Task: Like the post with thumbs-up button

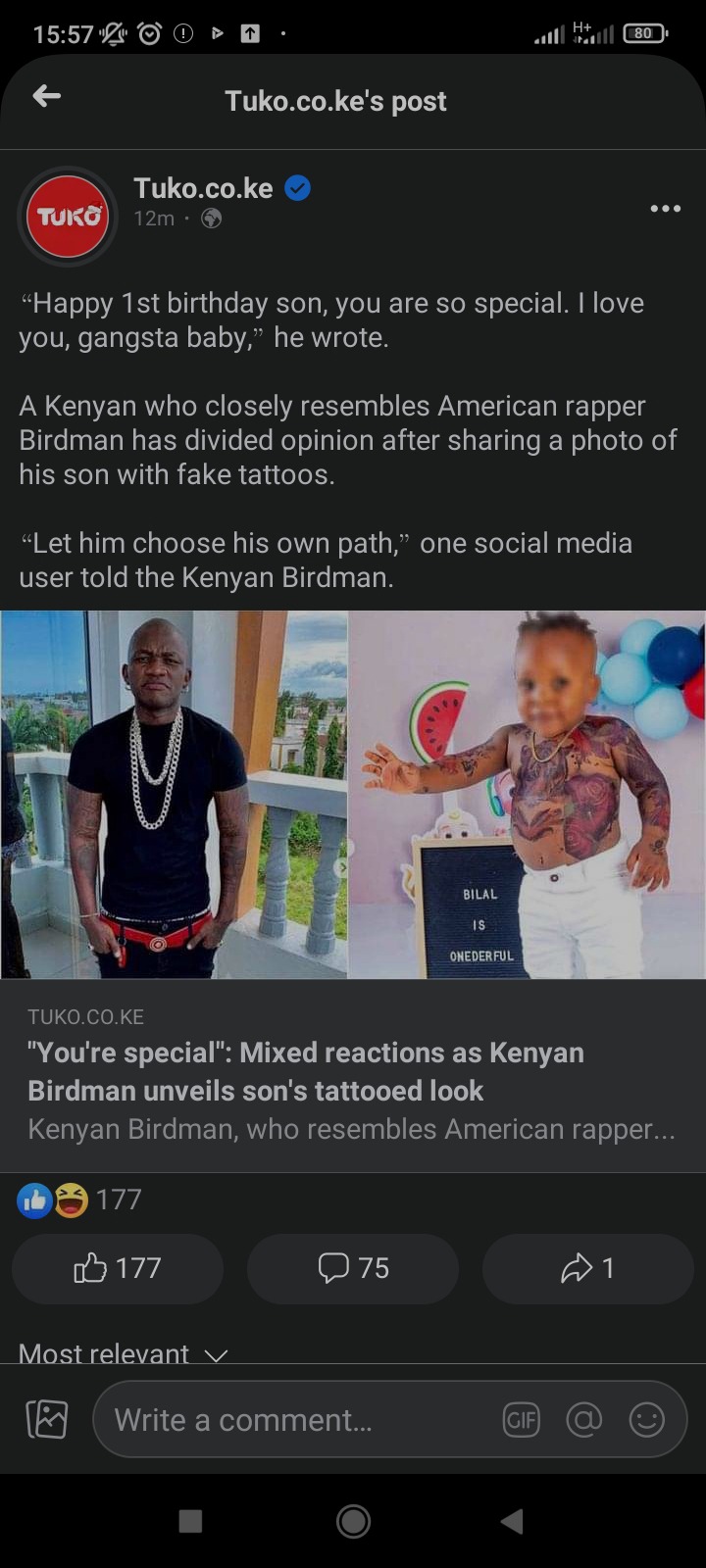Action: click(x=118, y=1268)
